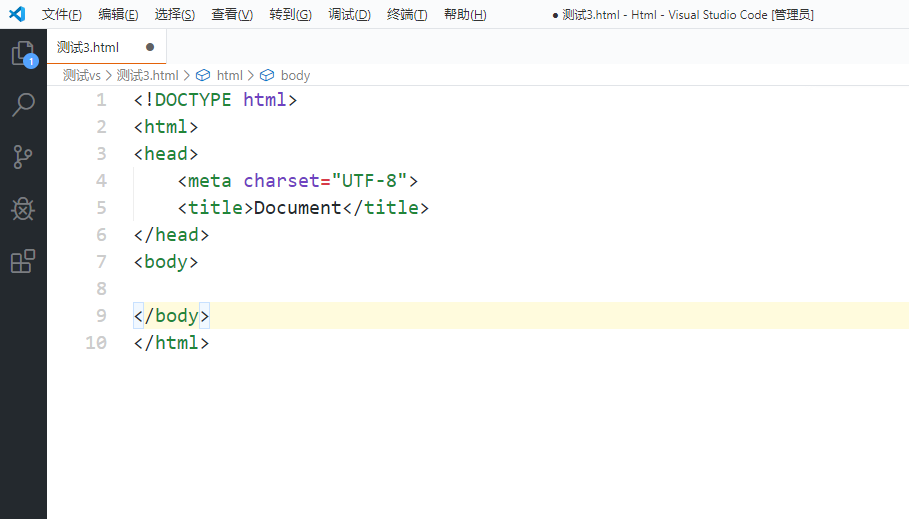Click the opening <head> tag

pyautogui.click(x=166, y=154)
